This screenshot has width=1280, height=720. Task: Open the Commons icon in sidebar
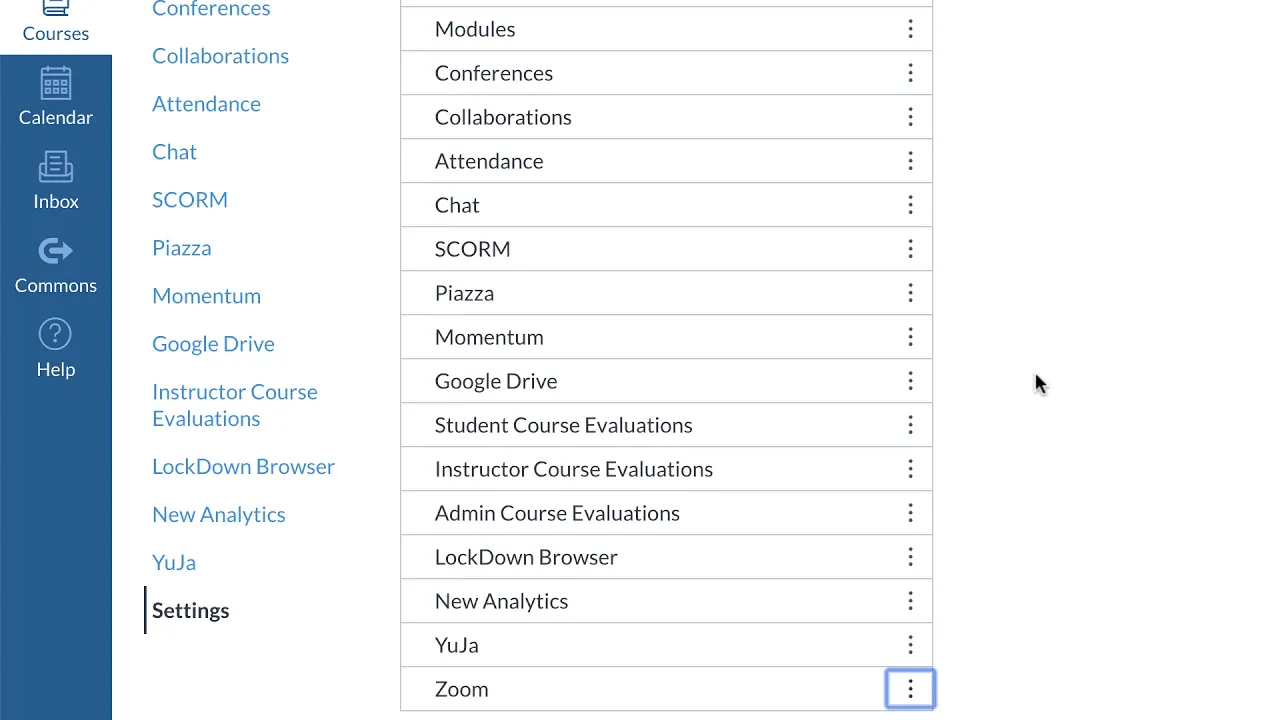(x=55, y=265)
